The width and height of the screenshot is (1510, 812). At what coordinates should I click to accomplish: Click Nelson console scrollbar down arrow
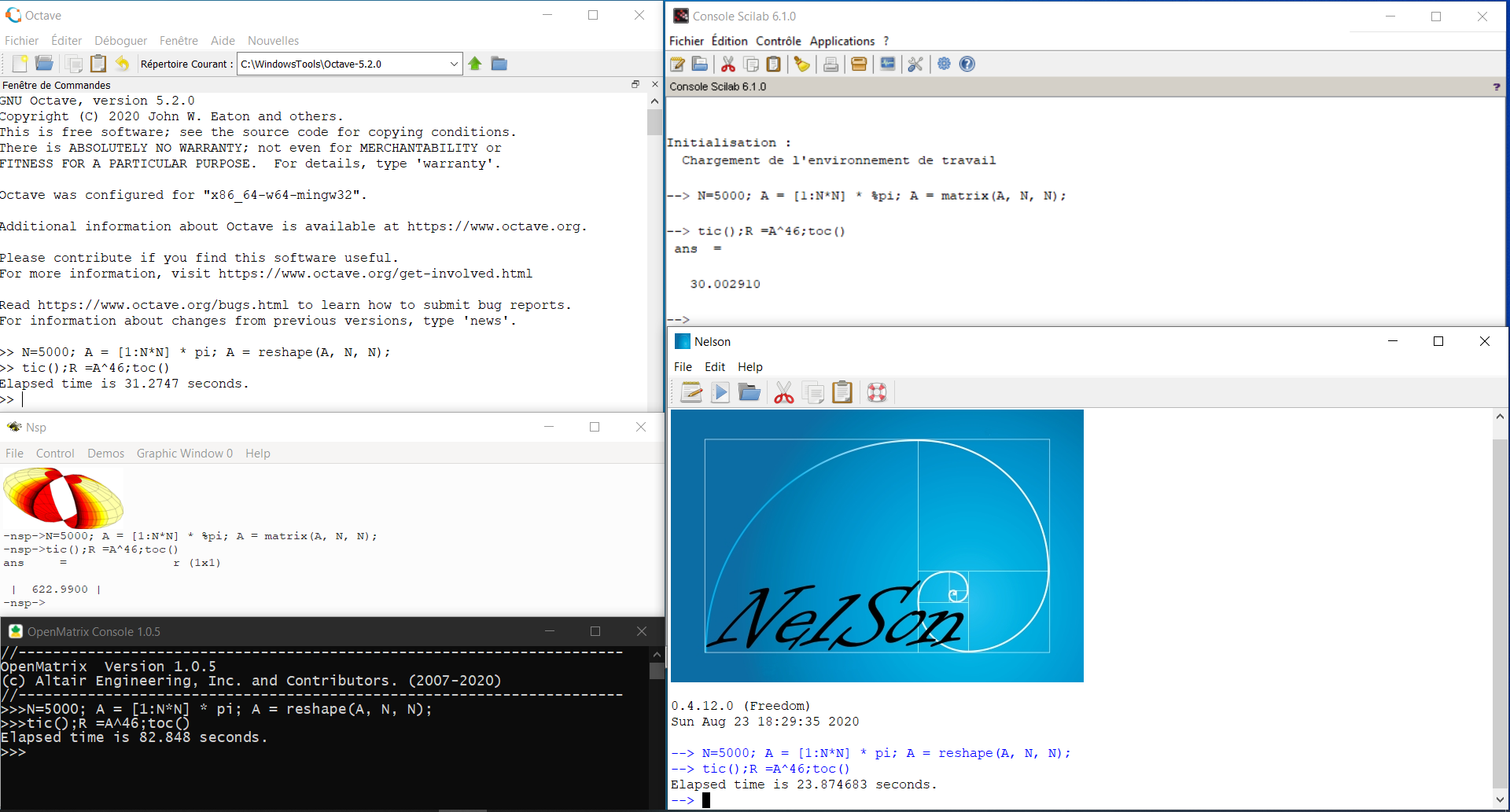[1500, 799]
